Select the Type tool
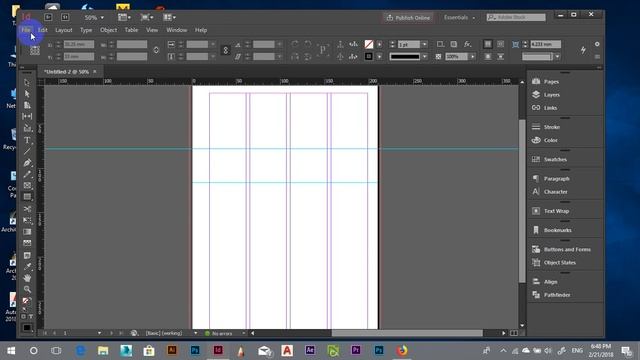640x360 pixels. [x=27, y=140]
